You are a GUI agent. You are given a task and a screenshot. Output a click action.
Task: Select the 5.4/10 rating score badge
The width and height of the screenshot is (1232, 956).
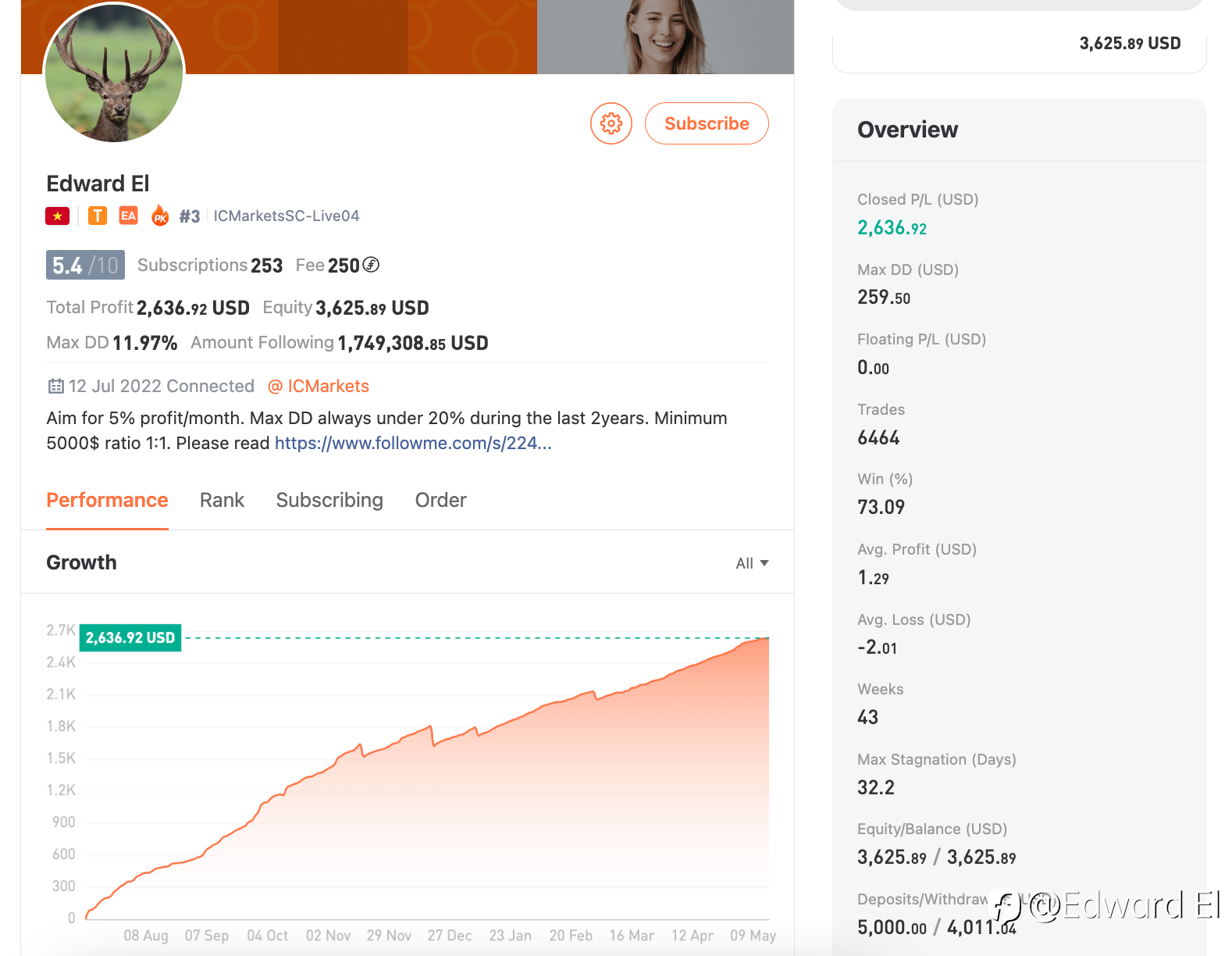(x=85, y=266)
